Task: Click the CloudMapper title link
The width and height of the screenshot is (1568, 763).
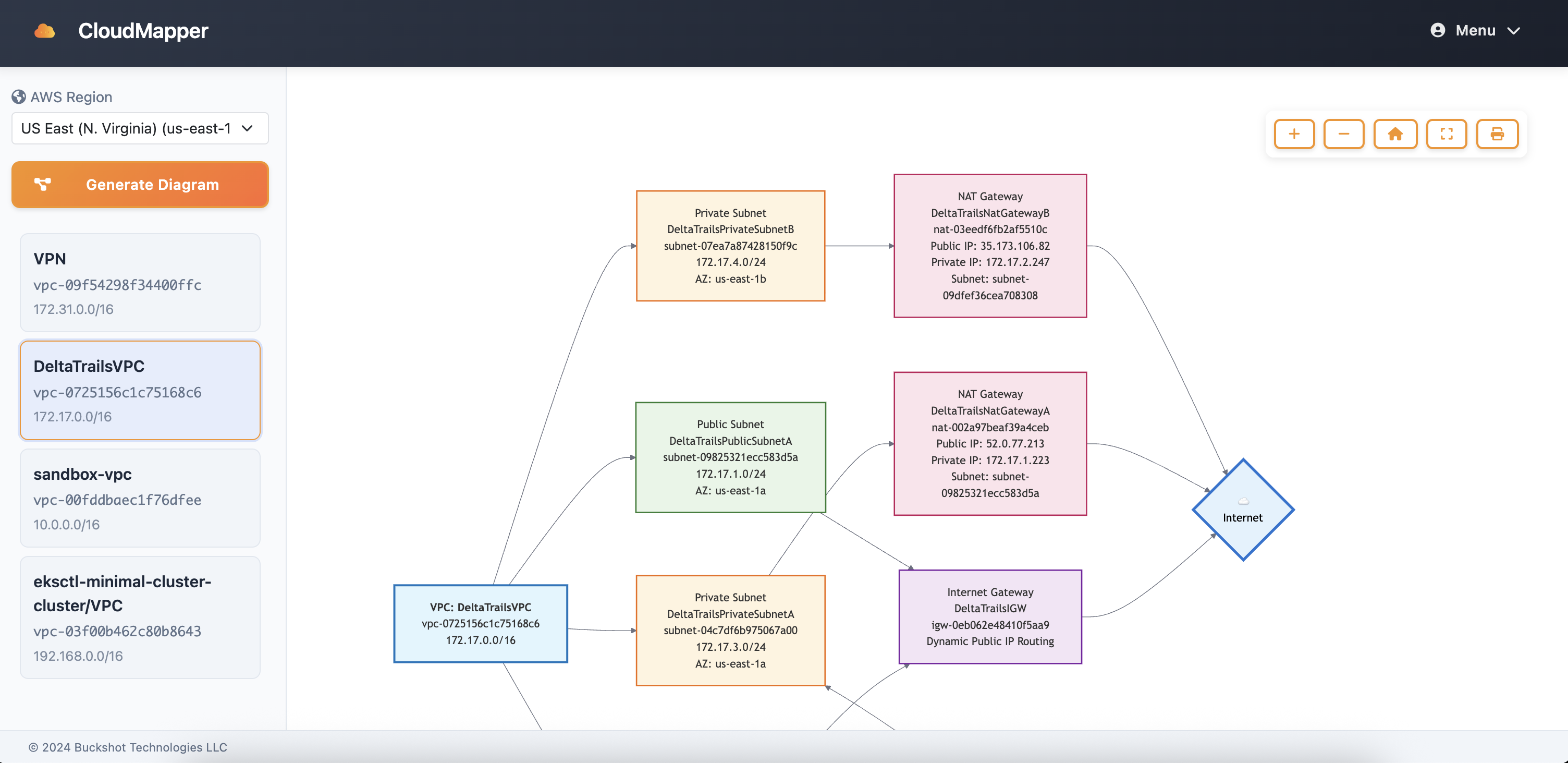Action: 143,31
